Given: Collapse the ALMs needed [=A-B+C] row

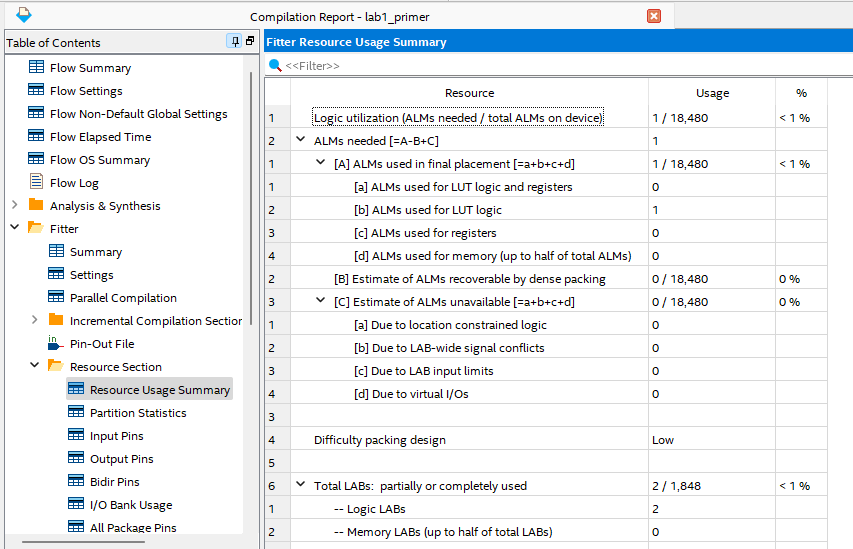Looking at the screenshot, I should (x=300, y=139).
